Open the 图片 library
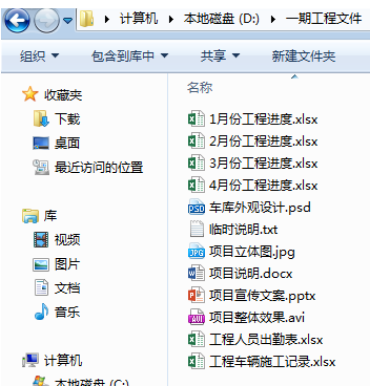371x388 pixels. pos(67,264)
